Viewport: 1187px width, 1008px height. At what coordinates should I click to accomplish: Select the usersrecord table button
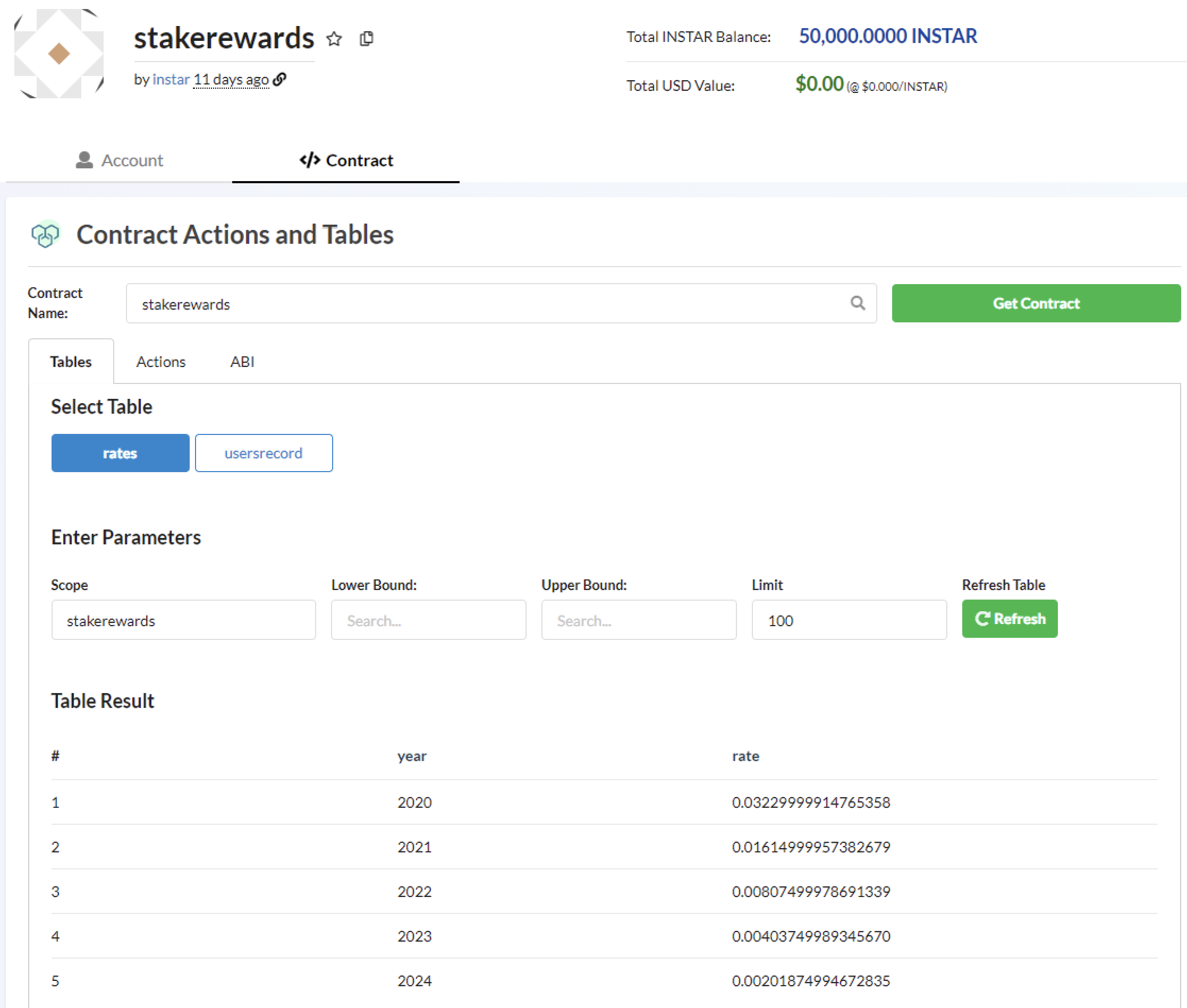pyautogui.click(x=264, y=453)
